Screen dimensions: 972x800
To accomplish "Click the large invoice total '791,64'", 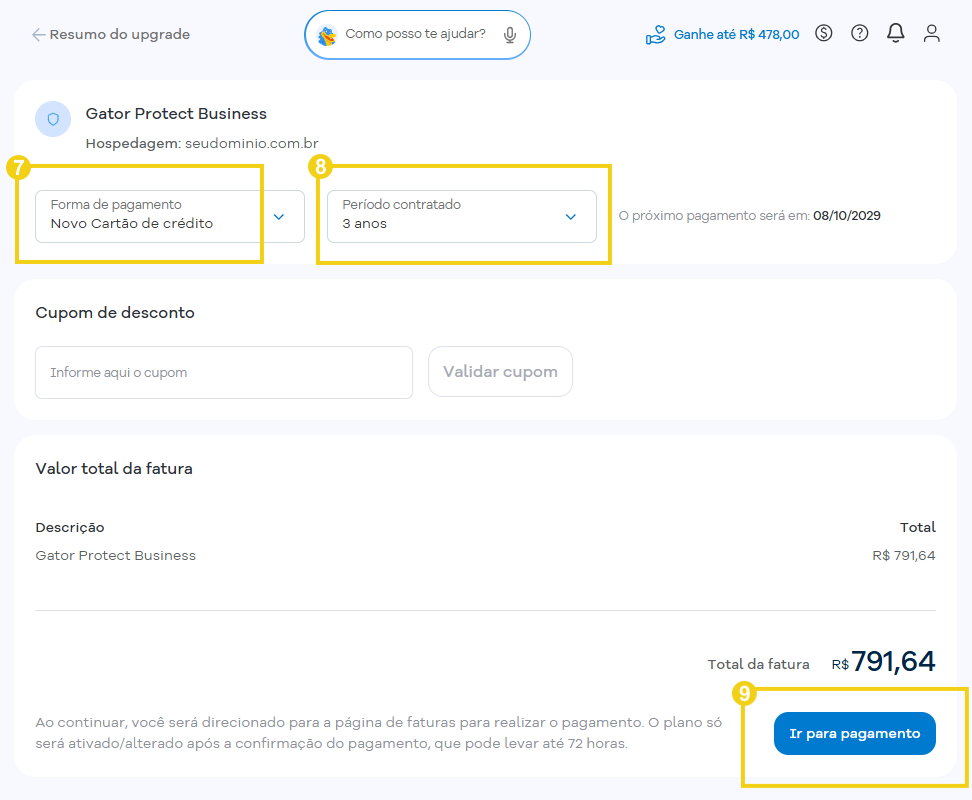I will pyautogui.click(x=893, y=661).
